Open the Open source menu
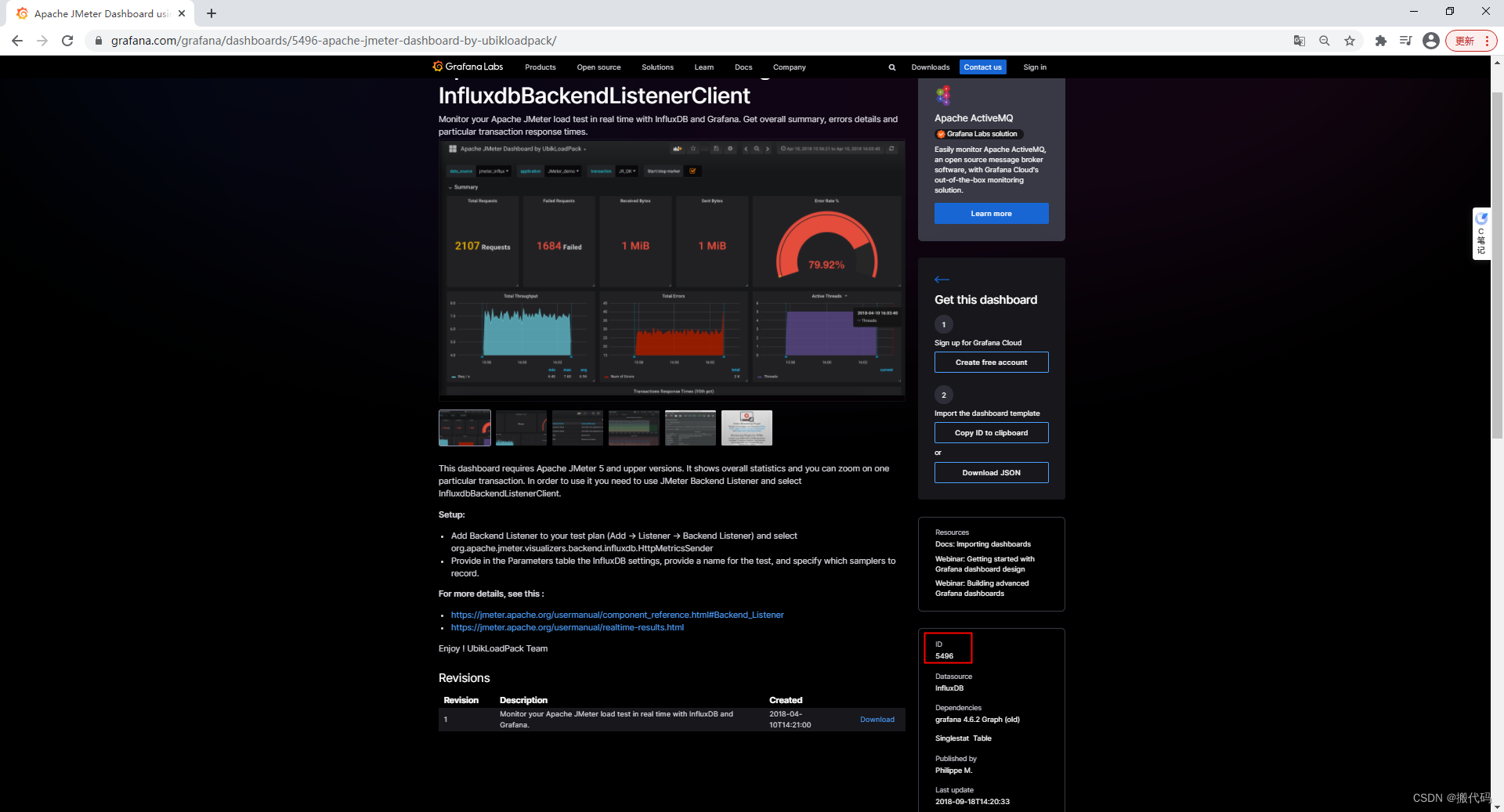Viewport: 1504px width, 812px height. tap(598, 67)
